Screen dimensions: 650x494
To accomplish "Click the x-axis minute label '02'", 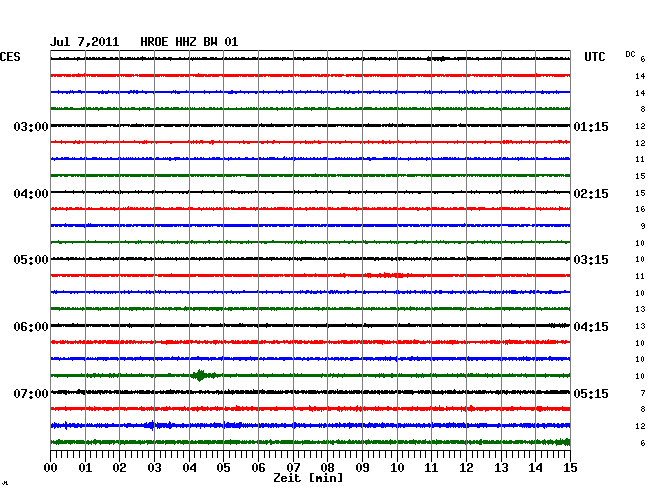I will (x=119, y=467).
